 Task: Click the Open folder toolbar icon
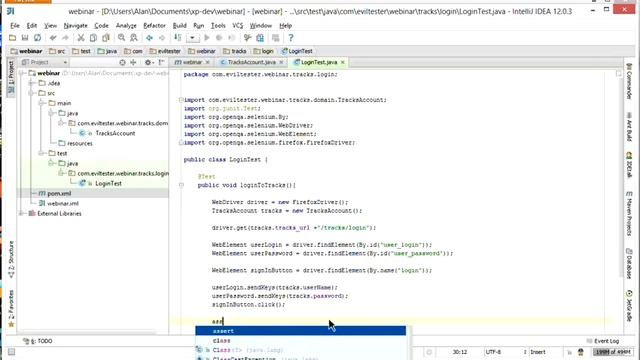tap(12, 38)
